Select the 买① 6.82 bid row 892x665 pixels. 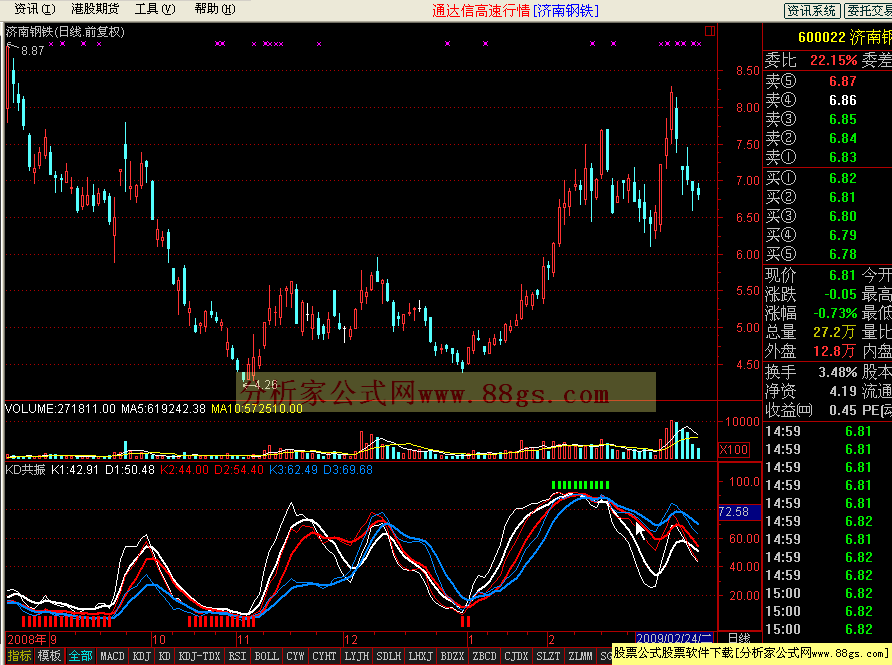(x=827, y=178)
